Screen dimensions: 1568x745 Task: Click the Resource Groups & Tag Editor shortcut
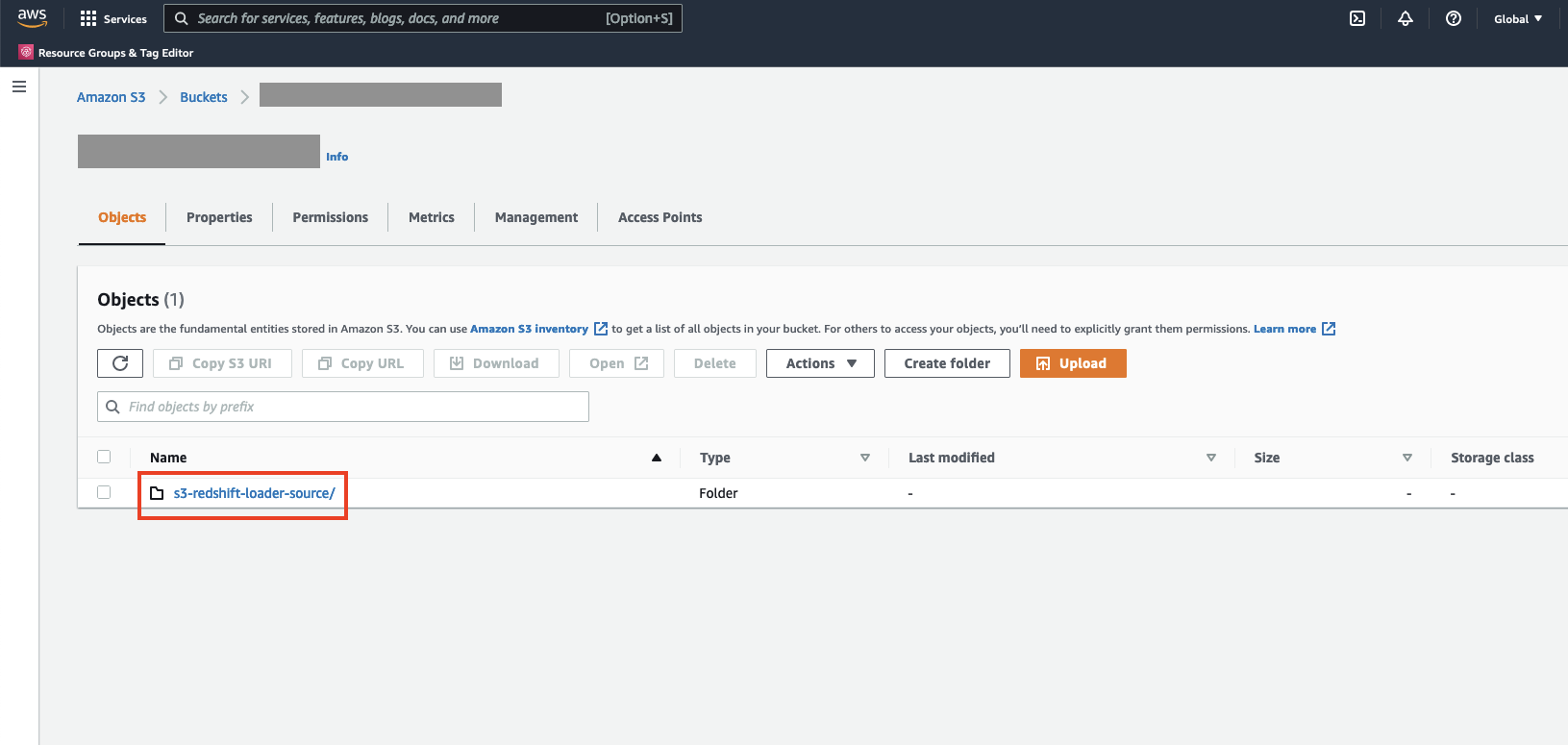[x=106, y=53]
